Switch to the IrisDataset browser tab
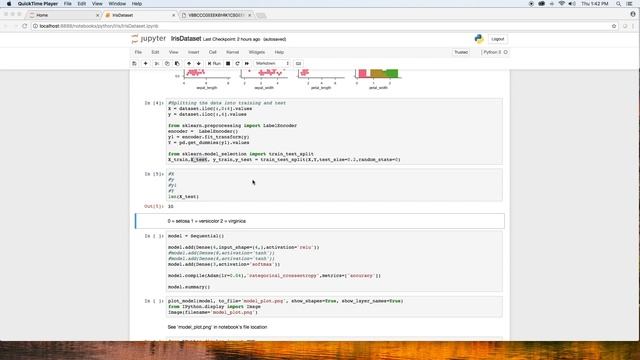The width and height of the screenshot is (640, 360). click(x=139, y=15)
